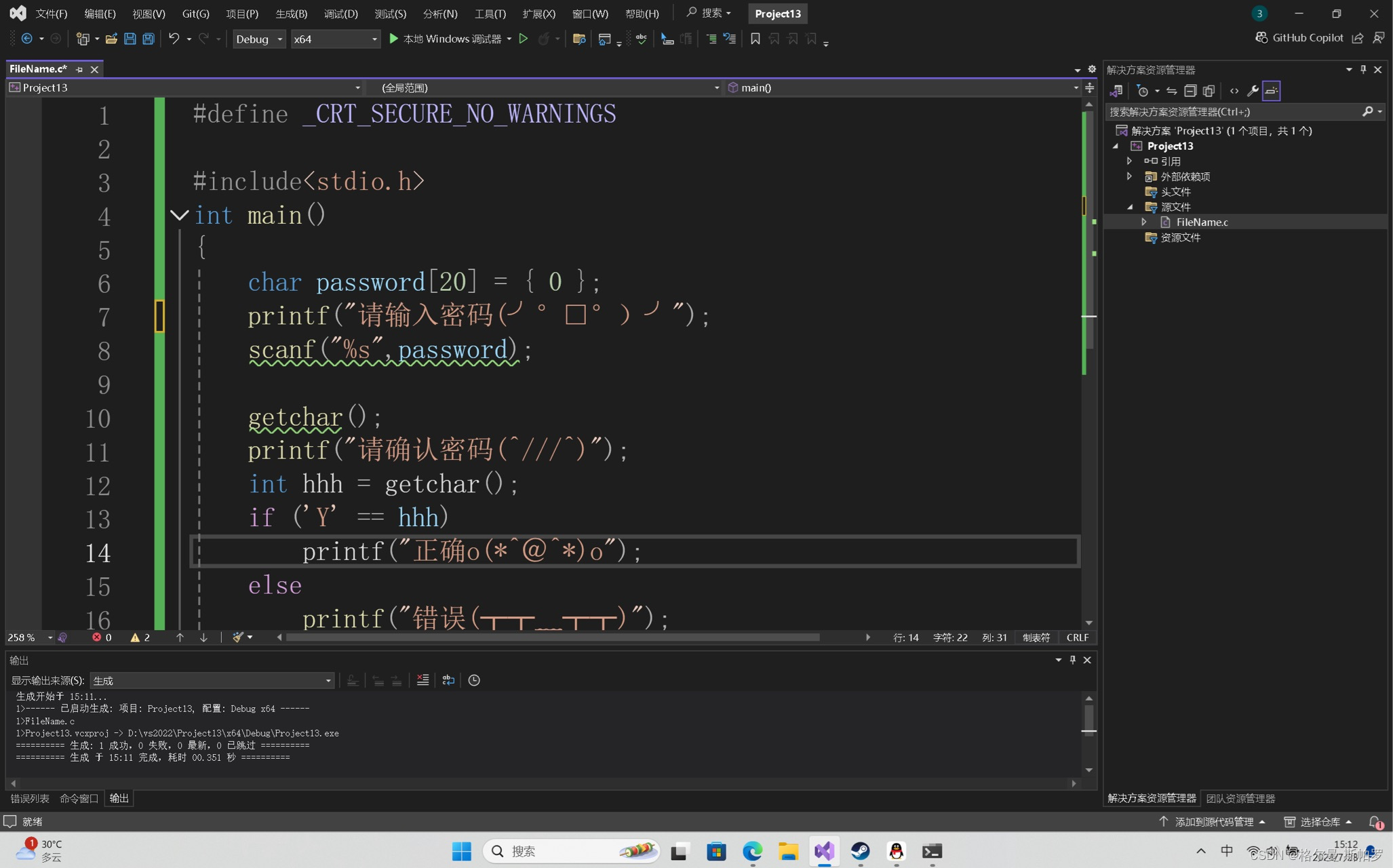Viewport: 1393px width, 868px height.
Task: Click 添加到源代码管理 in the status bar
Action: (x=1213, y=822)
